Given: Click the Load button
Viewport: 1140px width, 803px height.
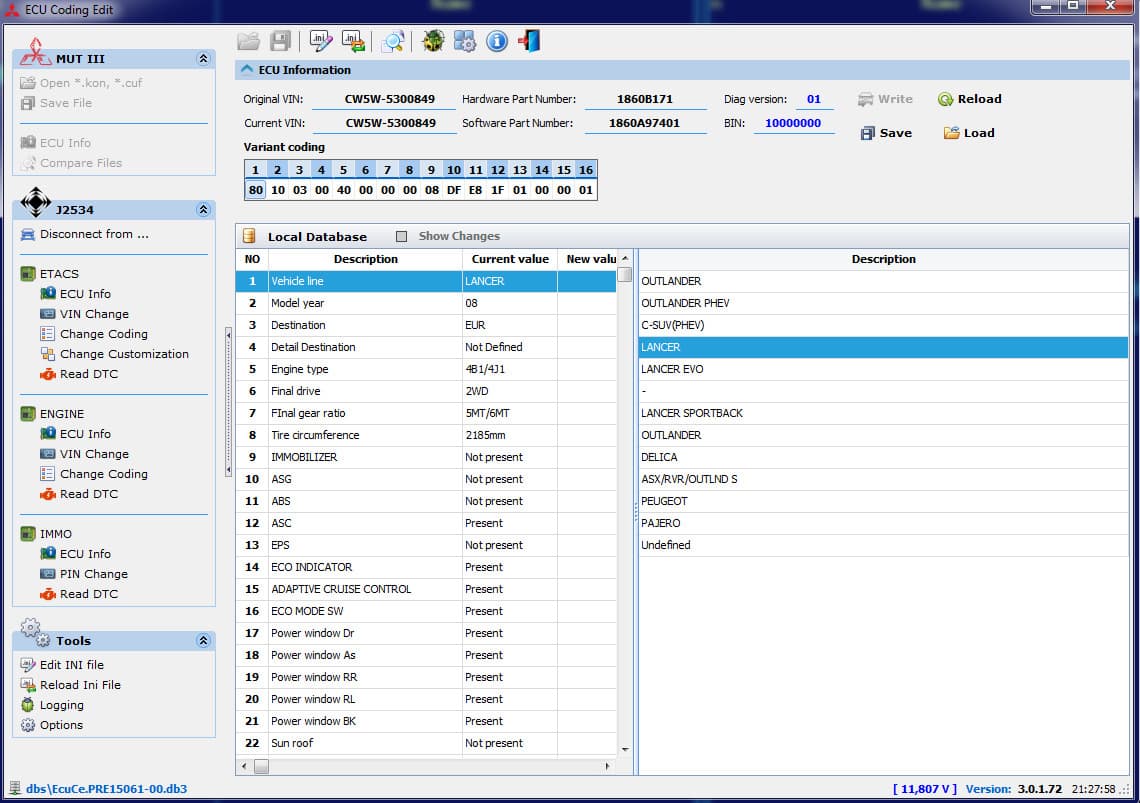Looking at the screenshot, I should click(969, 133).
